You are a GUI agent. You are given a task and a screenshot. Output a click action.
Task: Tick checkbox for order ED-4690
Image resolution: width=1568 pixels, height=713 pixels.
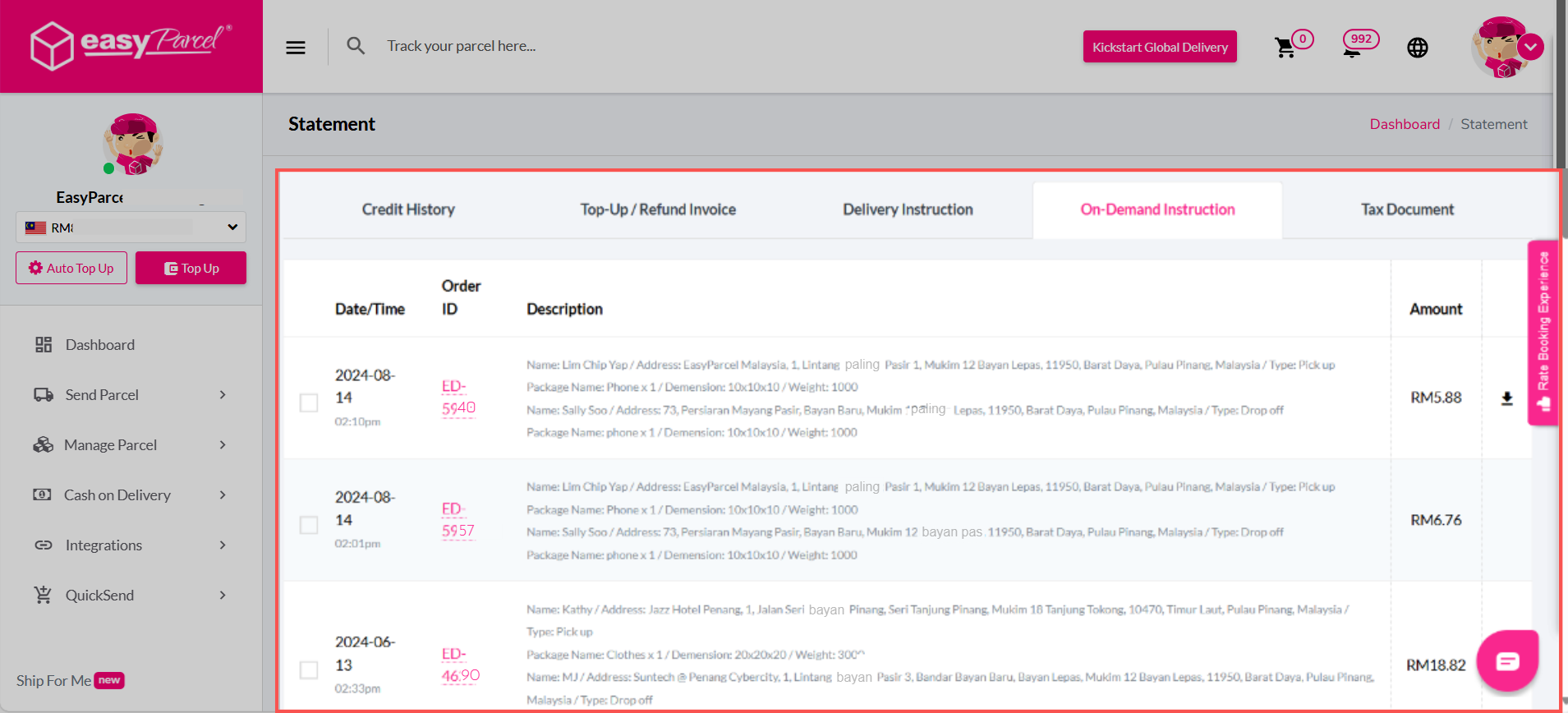(x=309, y=670)
